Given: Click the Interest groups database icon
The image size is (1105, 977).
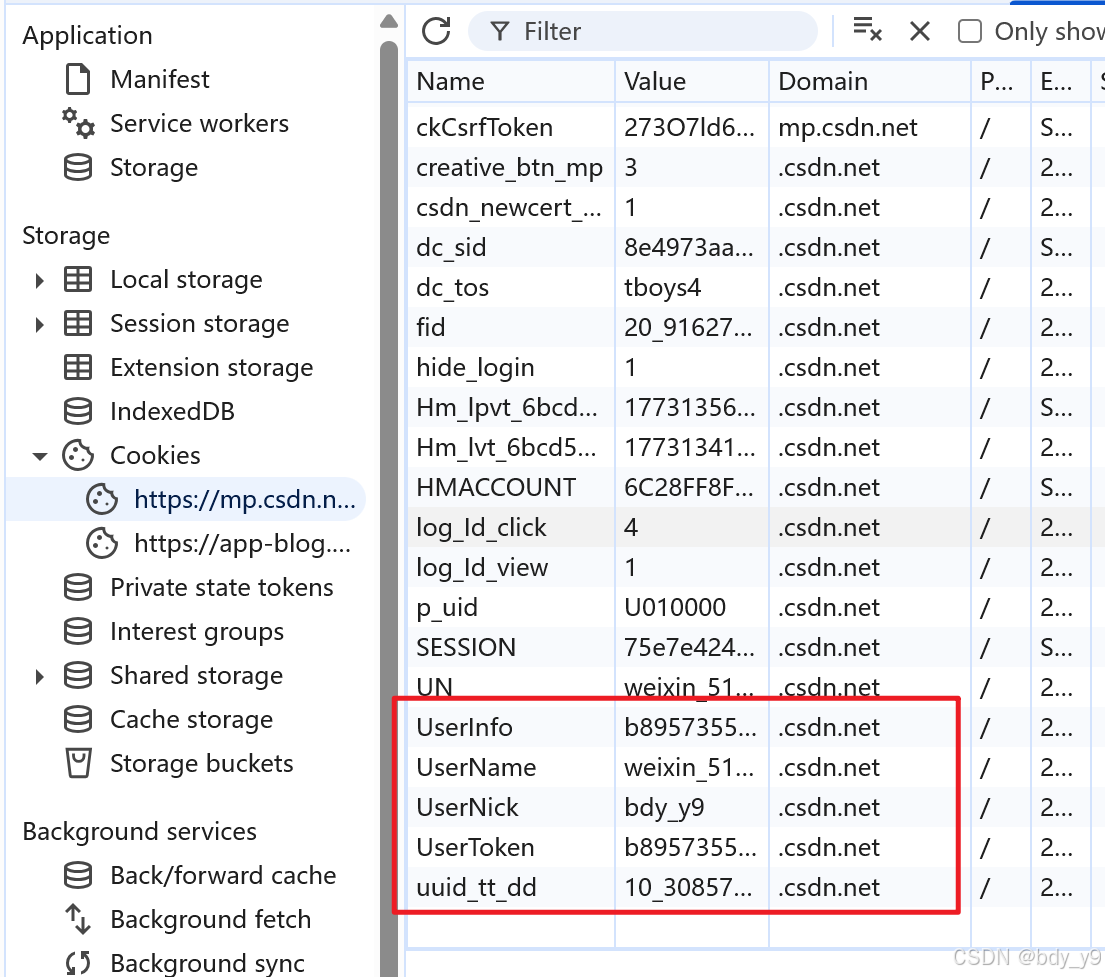Looking at the screenshot, I should [78, 632].
